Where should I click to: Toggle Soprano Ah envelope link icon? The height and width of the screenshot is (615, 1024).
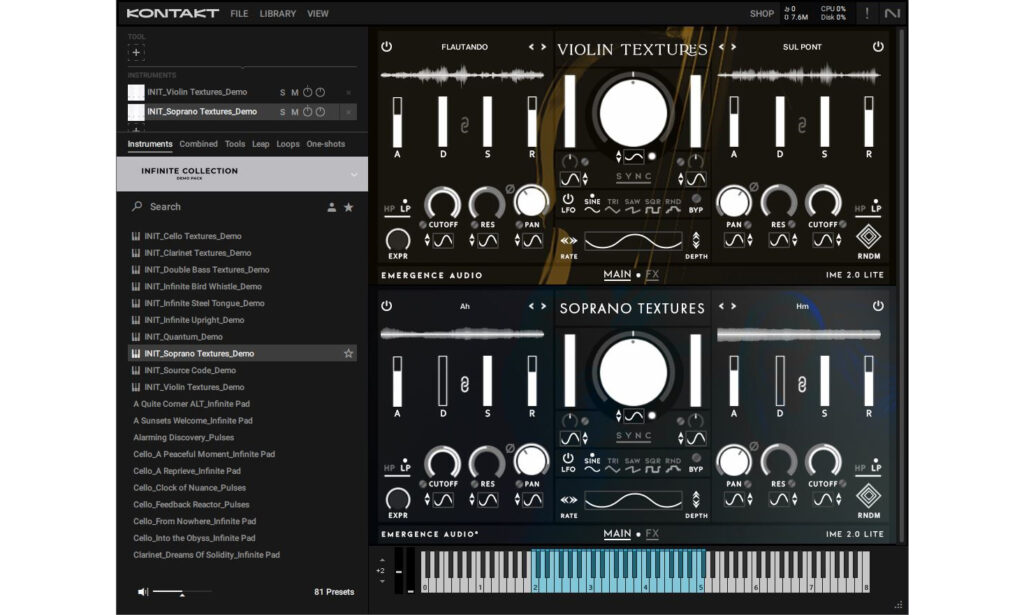click(x=465, y=384)
